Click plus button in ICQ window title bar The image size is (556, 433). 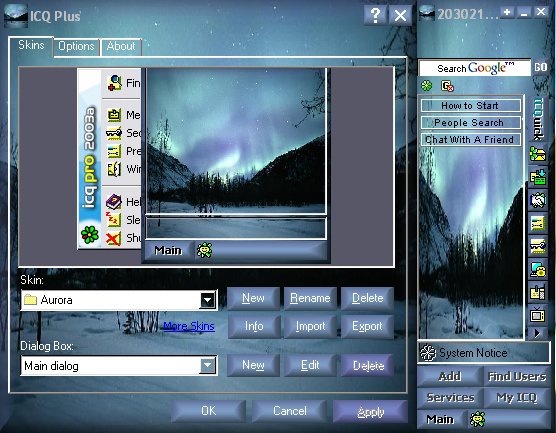click(x=507, y=12)
